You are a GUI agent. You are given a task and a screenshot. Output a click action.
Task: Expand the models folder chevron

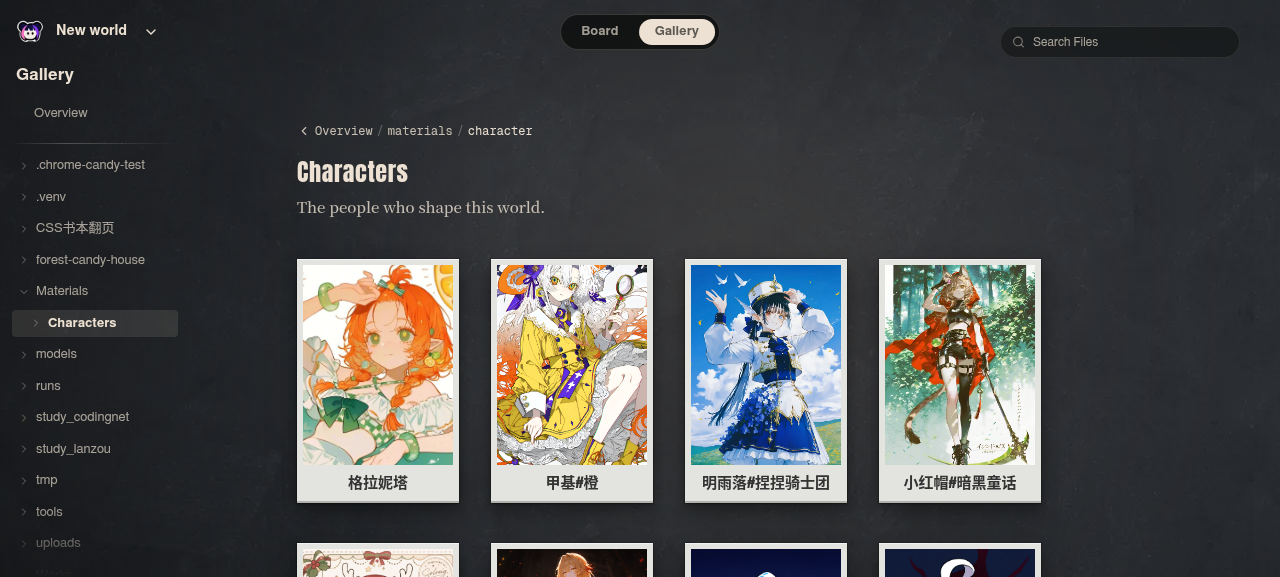point(24,355)
